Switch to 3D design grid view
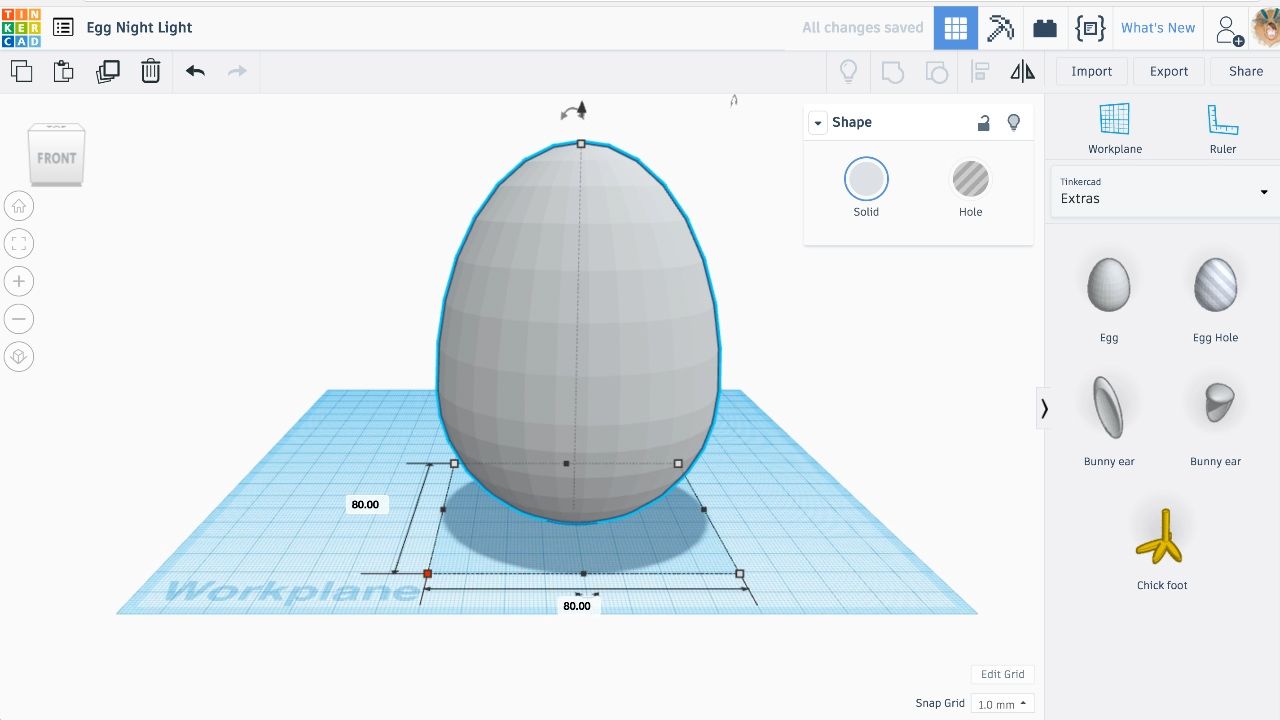 pos(956,28)
